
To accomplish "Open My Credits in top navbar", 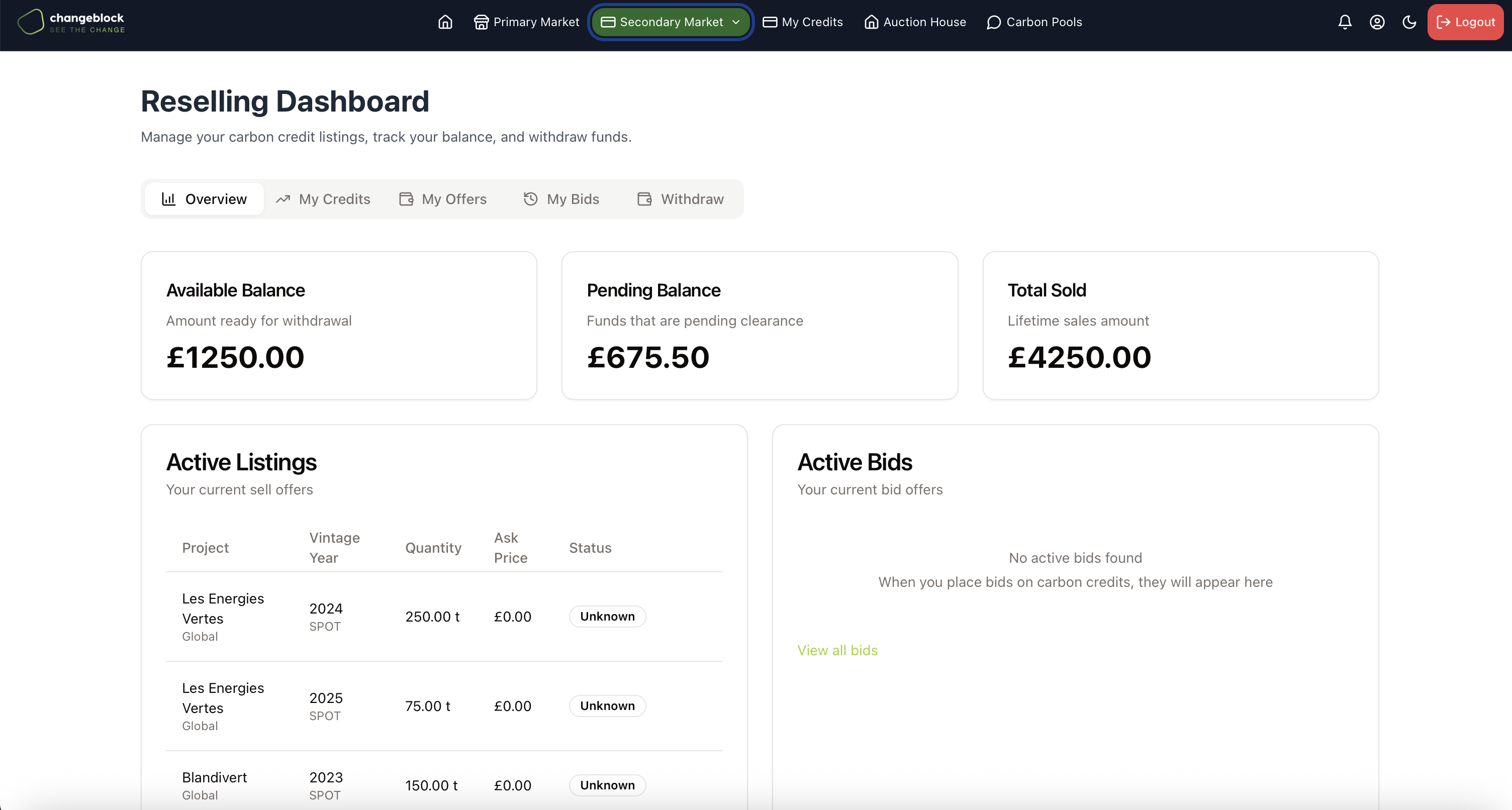I will pos(802,22).
